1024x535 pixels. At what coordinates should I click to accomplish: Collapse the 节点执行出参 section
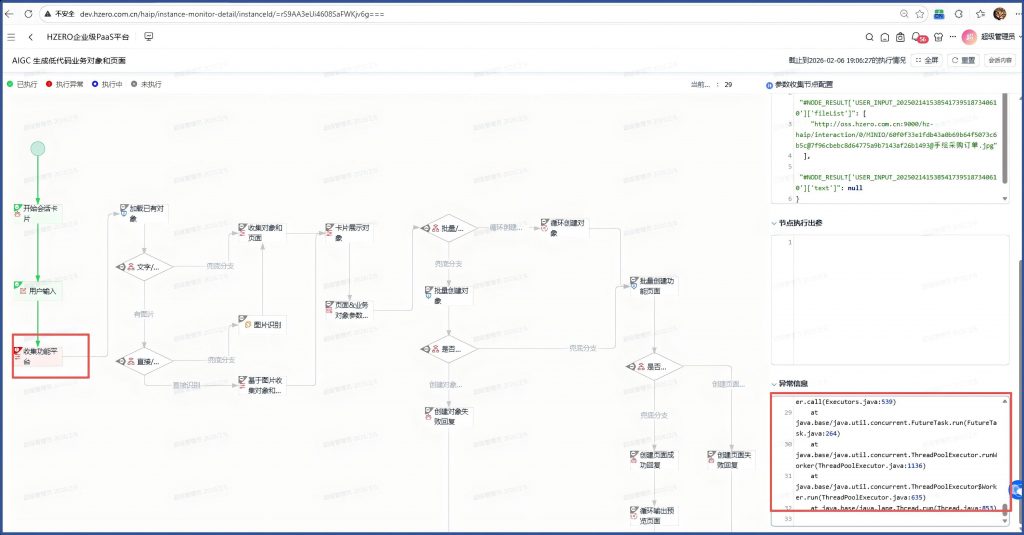click(x=770, y=223)
